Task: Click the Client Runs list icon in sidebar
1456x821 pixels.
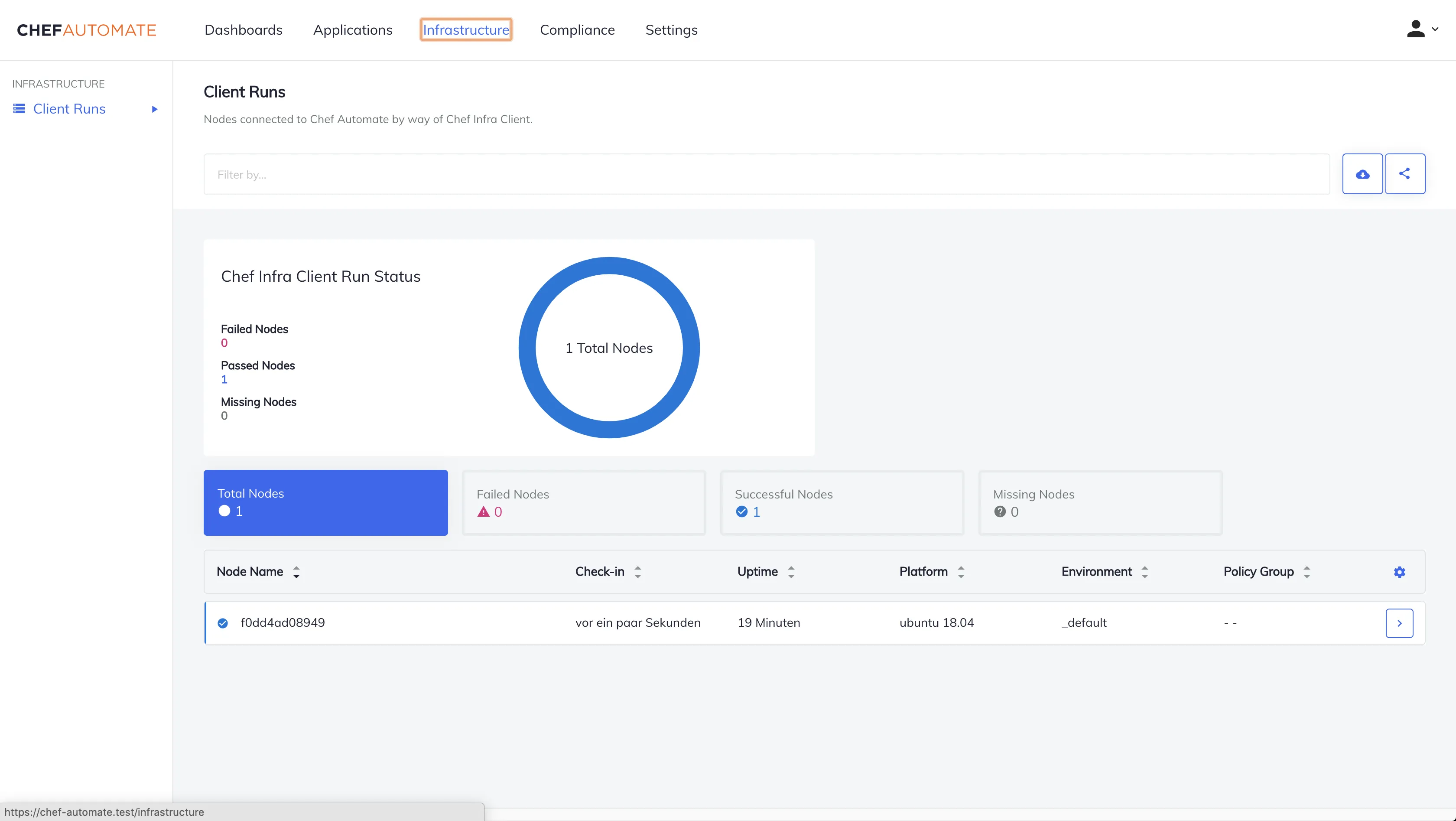Action: coord(19,108)
